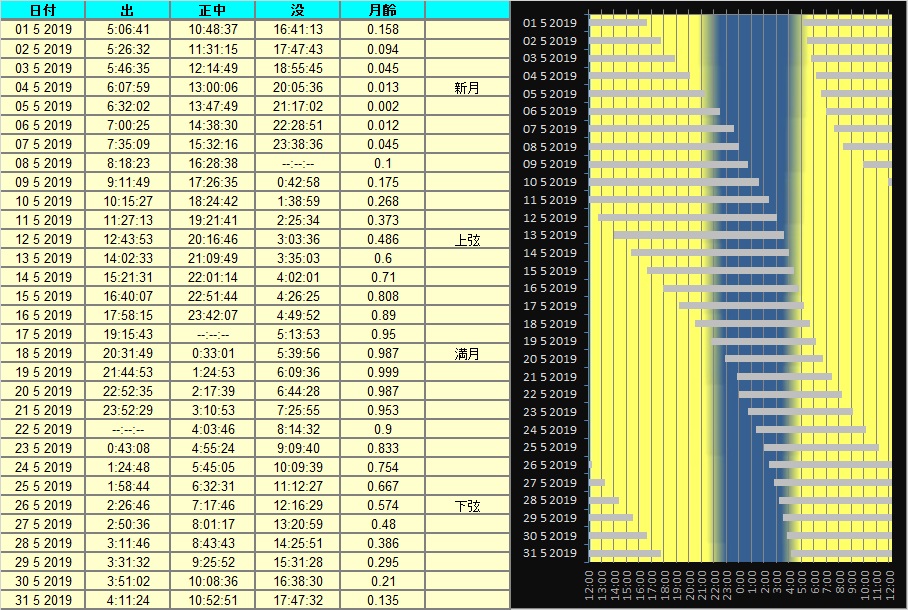Click the 上弦 phase label cell
The width and height of the screenshot is (908, 610).
(467, 240)
